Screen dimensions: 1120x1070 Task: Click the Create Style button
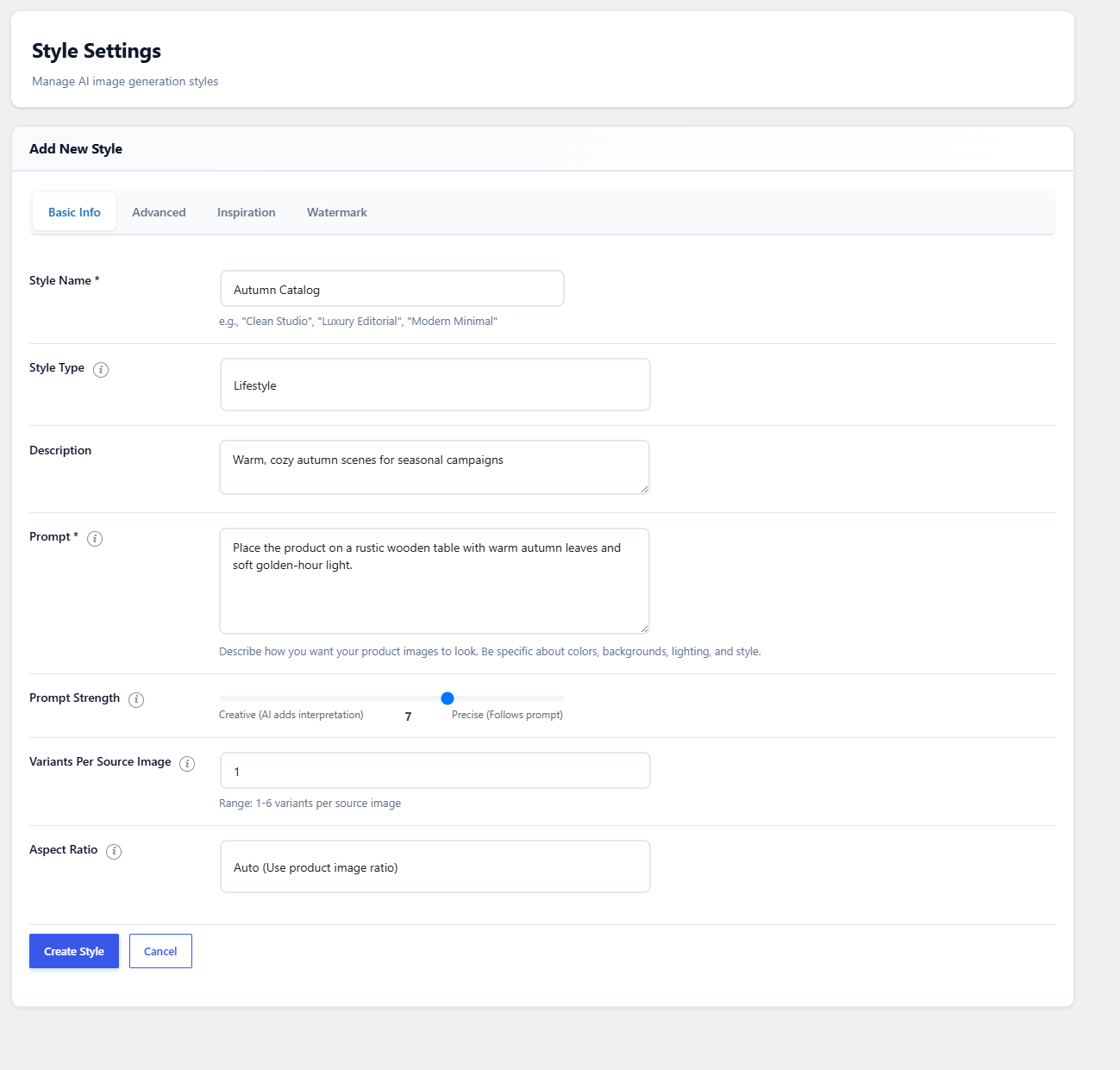(x=74, y=951)
